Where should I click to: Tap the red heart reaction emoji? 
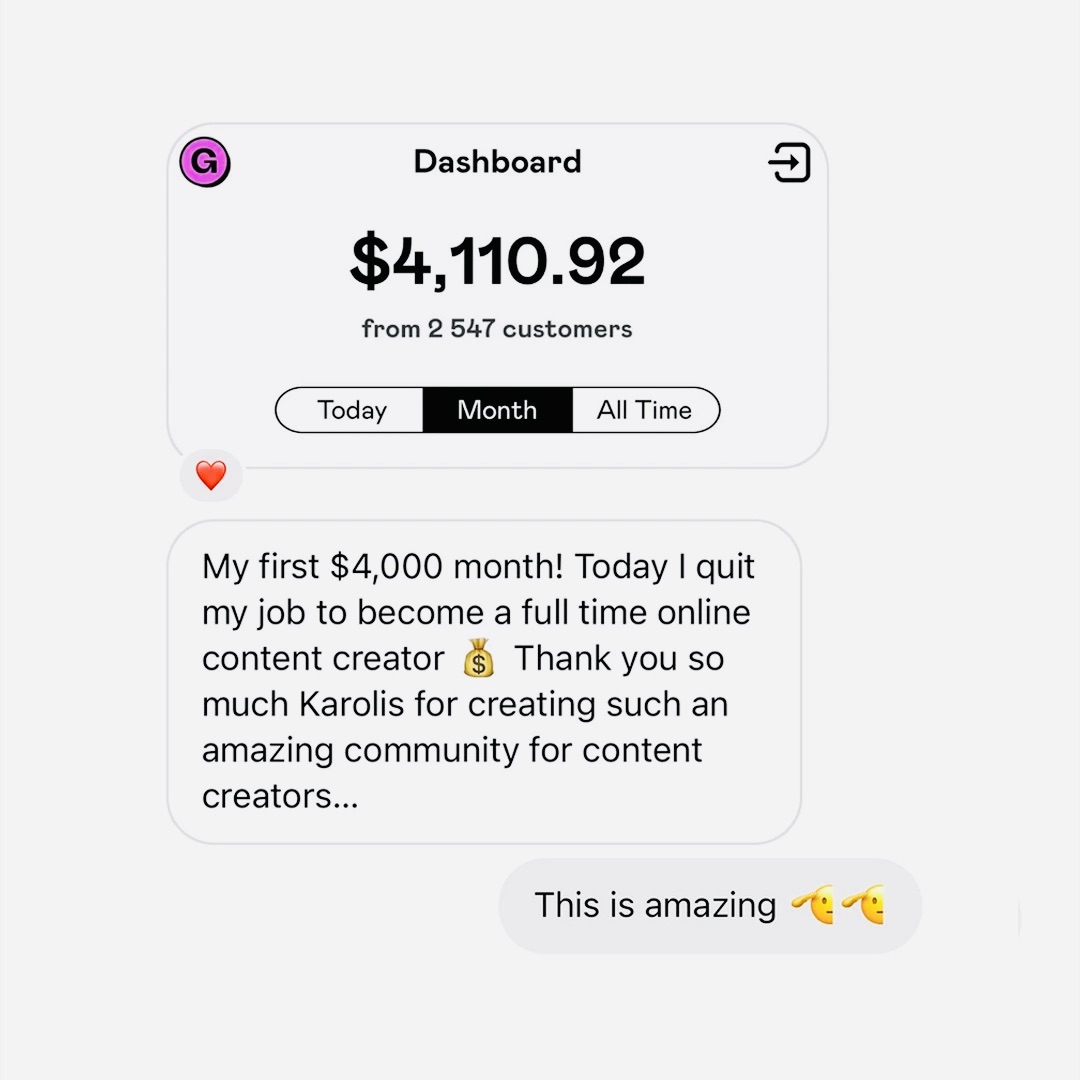tap(211, 476)
